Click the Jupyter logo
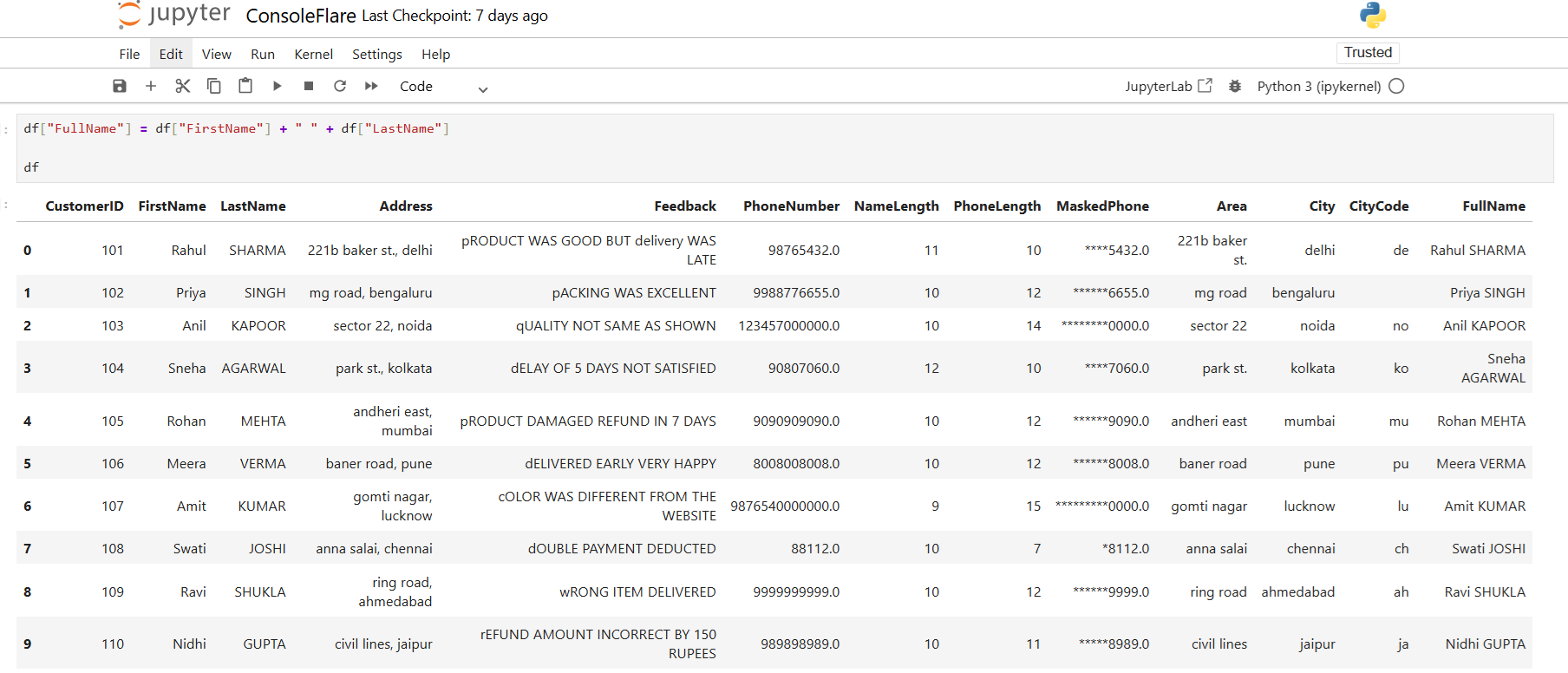Image resolution: width=1568 pixels, height=673 pixels. [x=174, y=15]
